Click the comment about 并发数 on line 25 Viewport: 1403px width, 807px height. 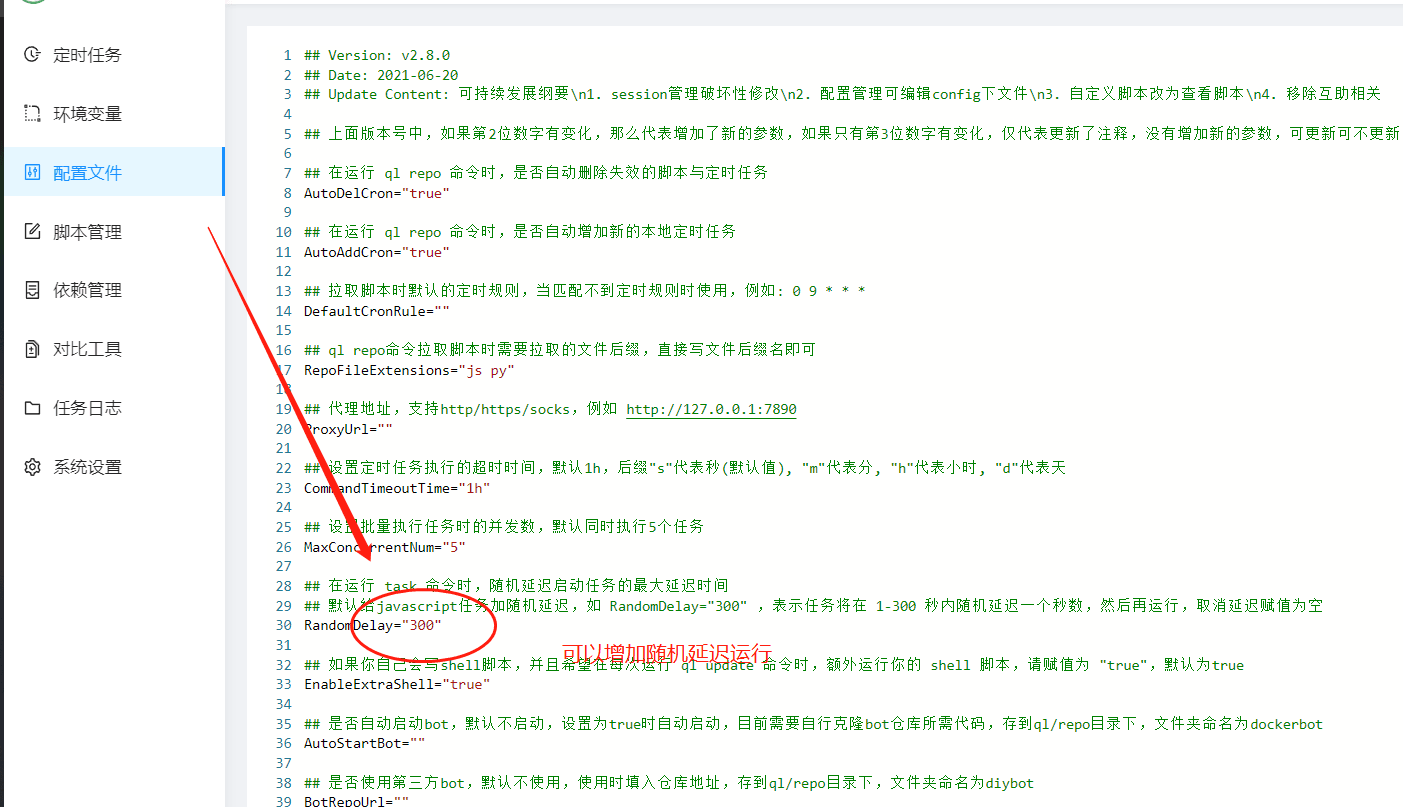coord(504,527)
